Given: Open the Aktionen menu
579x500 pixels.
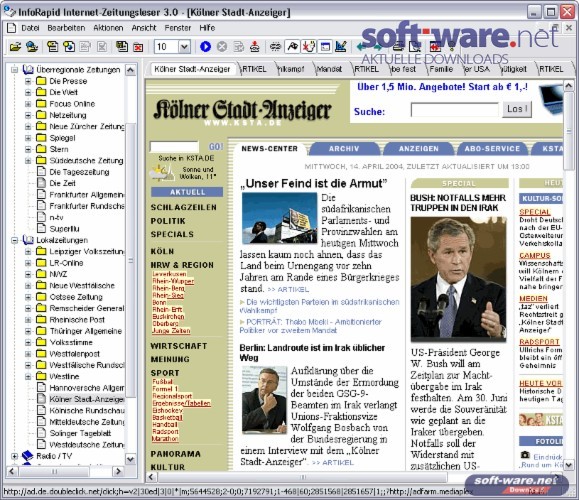Looking at the screenshot, I should coord(108,28).
